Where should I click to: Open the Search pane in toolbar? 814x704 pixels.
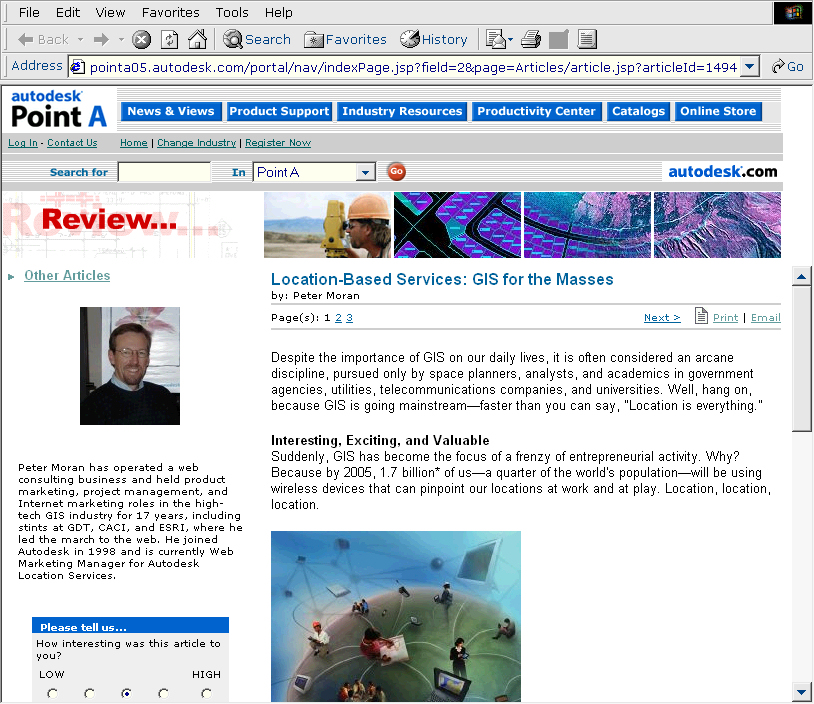point(256,39)
